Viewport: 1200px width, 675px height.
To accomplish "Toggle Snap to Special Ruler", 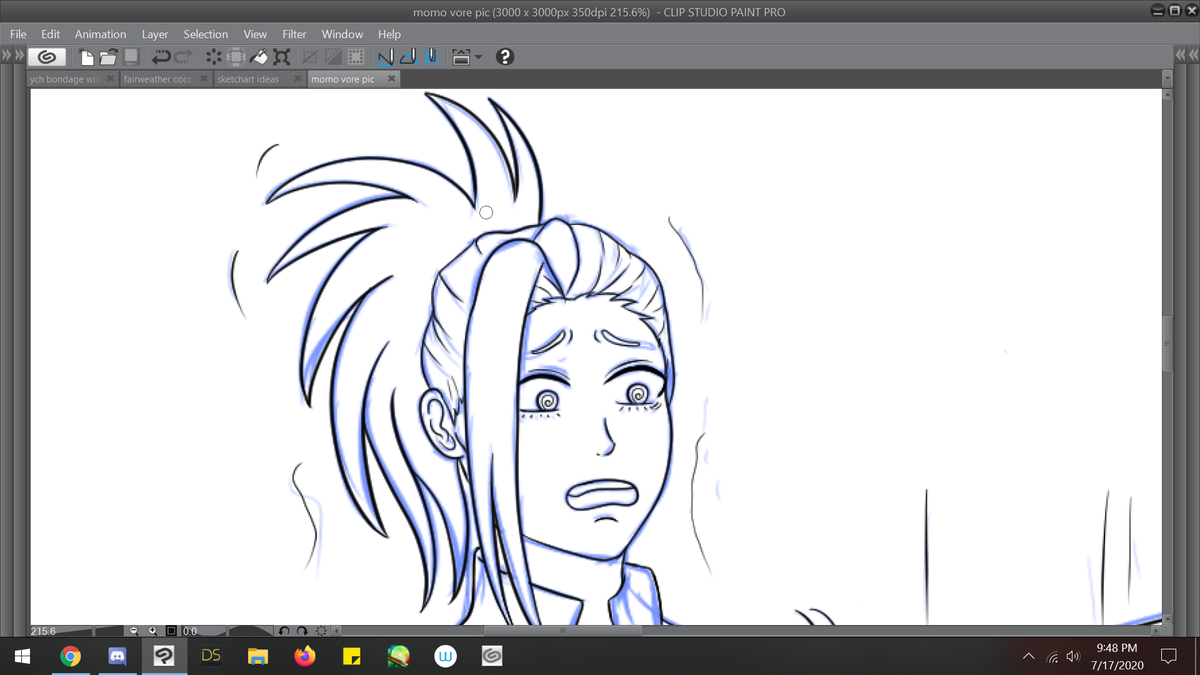I will 409,57.
